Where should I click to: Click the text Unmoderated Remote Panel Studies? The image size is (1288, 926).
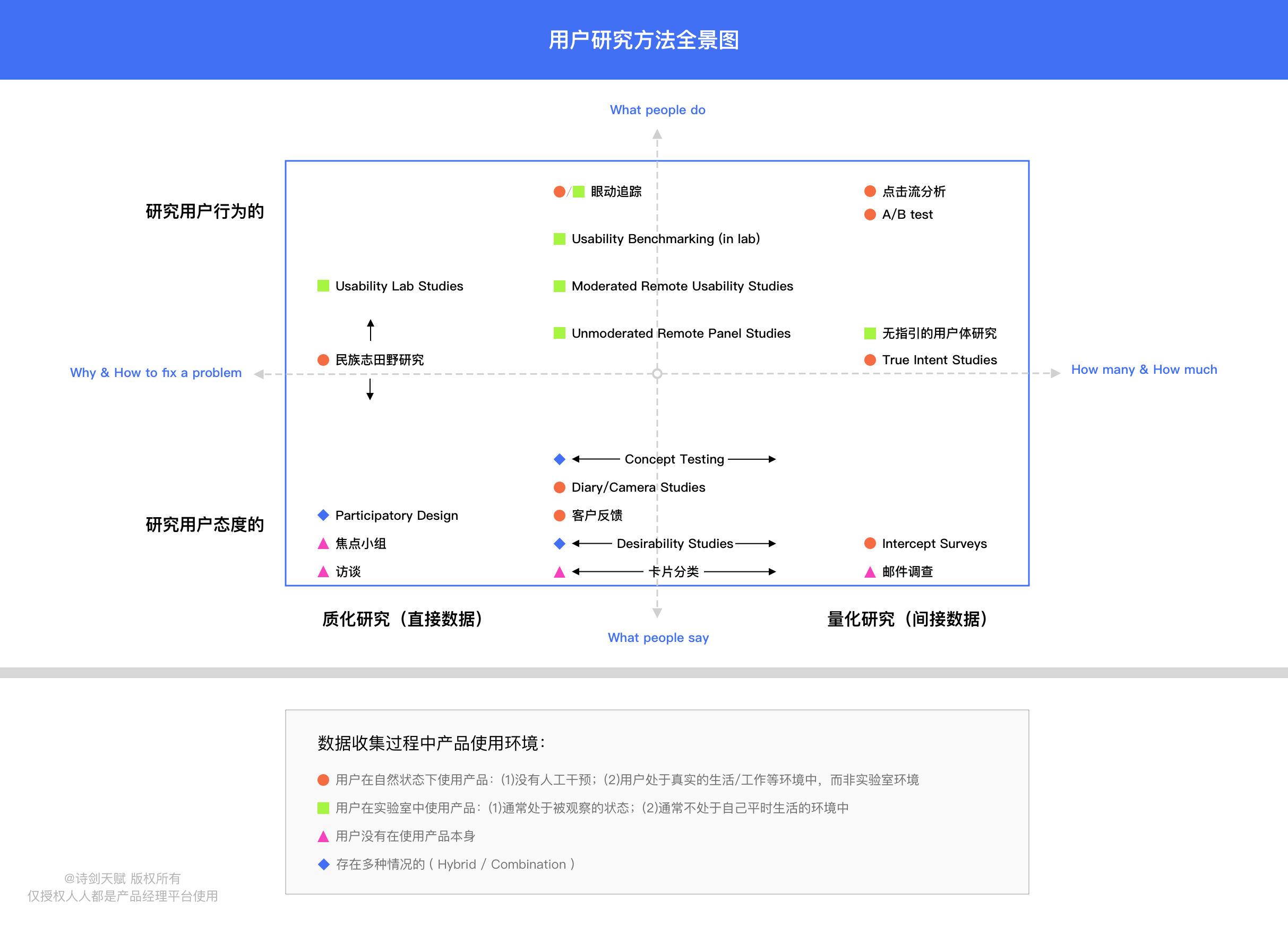[x=681, y=333]
